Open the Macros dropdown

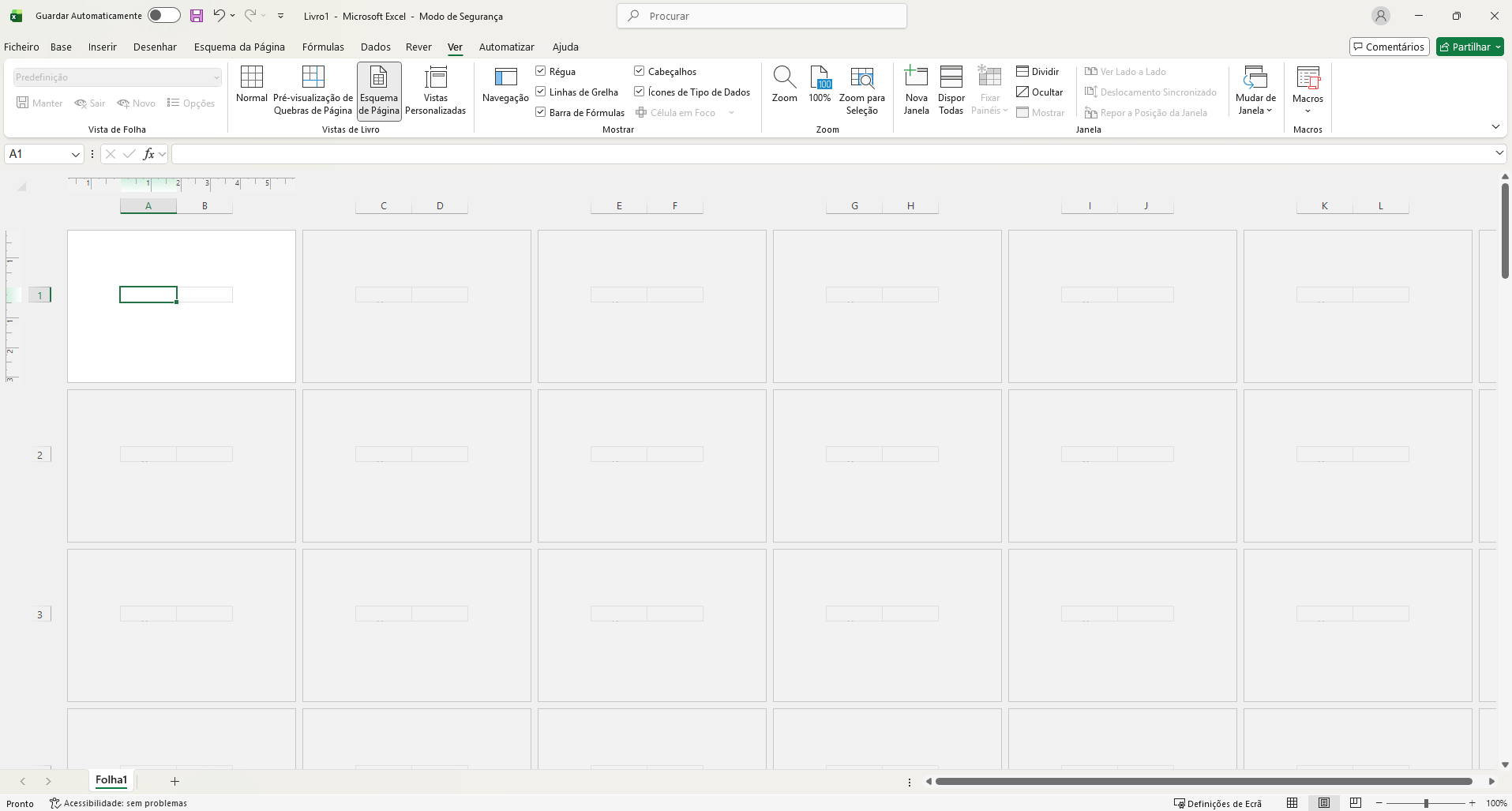tap(1308, 90)
